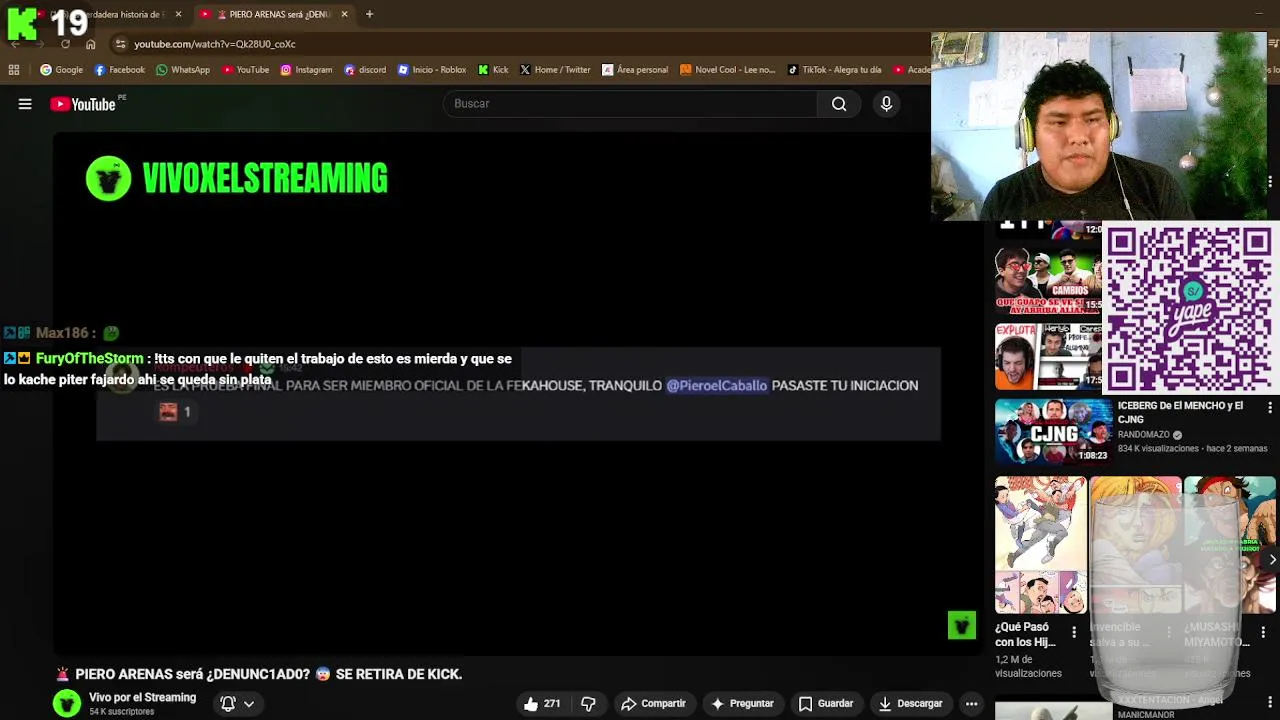Start voice search with the microphone icon
Viewport: 1280px width, 720px height.
[x=886, y=104]
